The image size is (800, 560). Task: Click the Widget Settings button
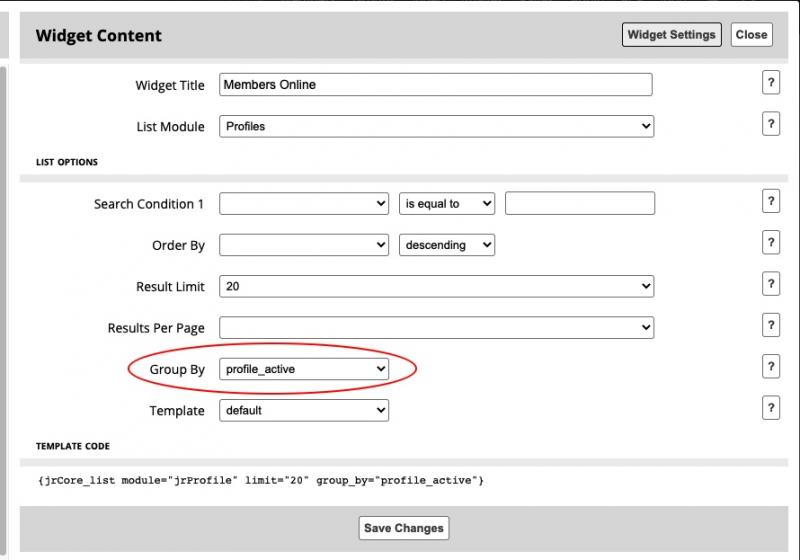pos(672,35)
